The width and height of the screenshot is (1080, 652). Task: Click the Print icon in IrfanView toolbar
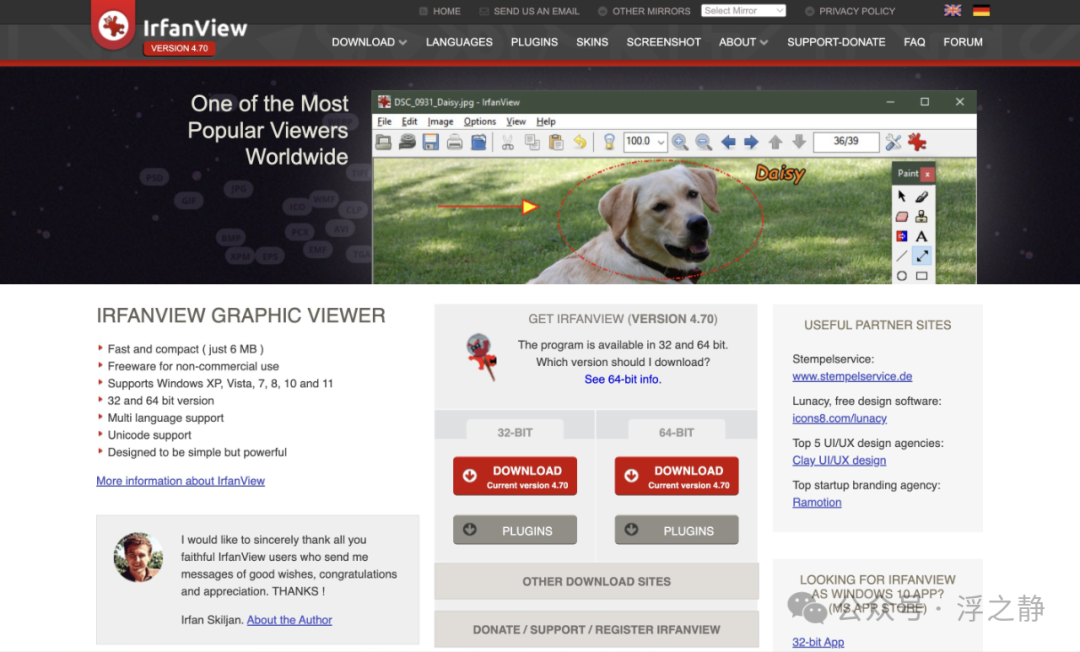455,143
